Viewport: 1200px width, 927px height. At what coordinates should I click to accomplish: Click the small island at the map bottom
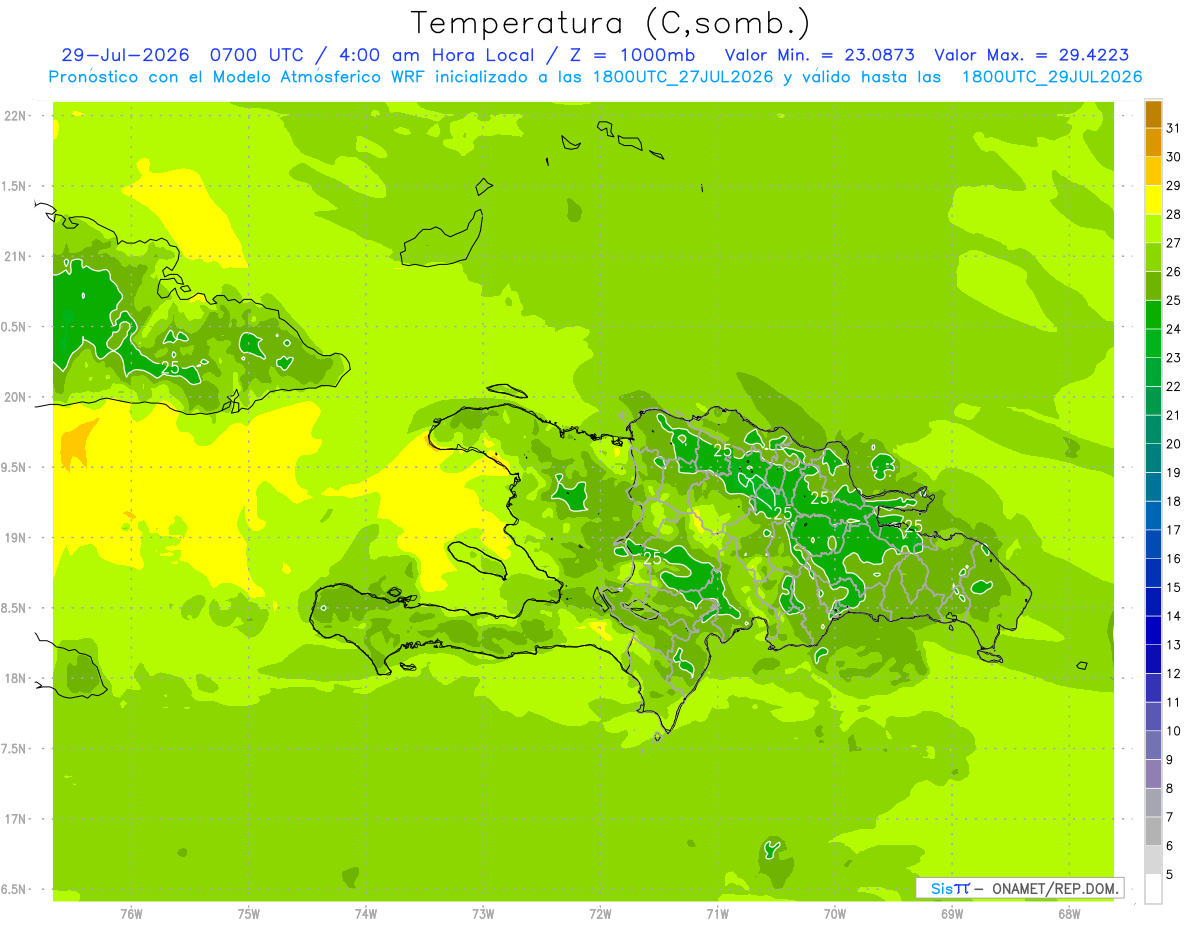point(772,849)
